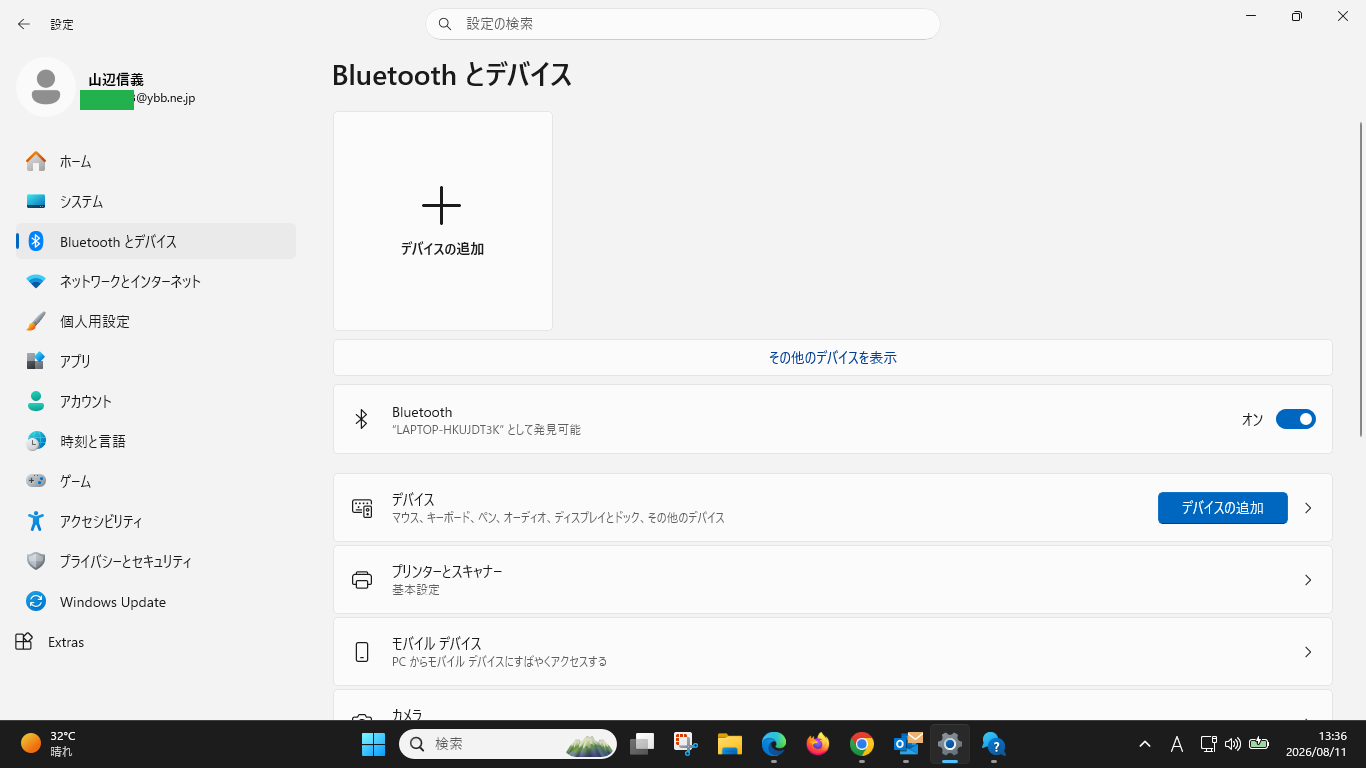Switch the IME input mode indicator A
The image size is (1366, 768).
click(1177, 744)
